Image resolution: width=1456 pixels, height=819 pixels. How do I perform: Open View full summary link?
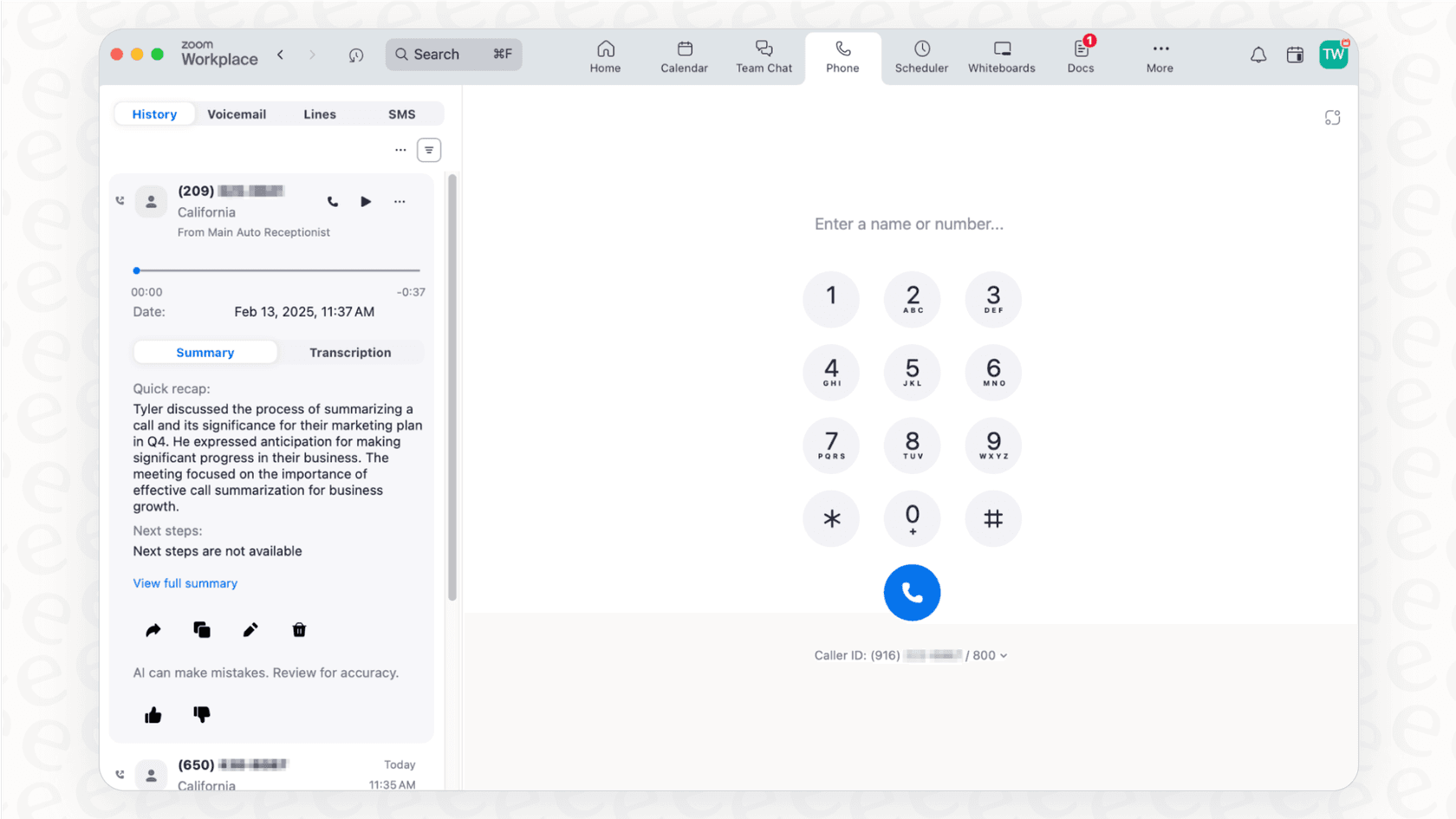pyautogui.click(x=185, y=583)
